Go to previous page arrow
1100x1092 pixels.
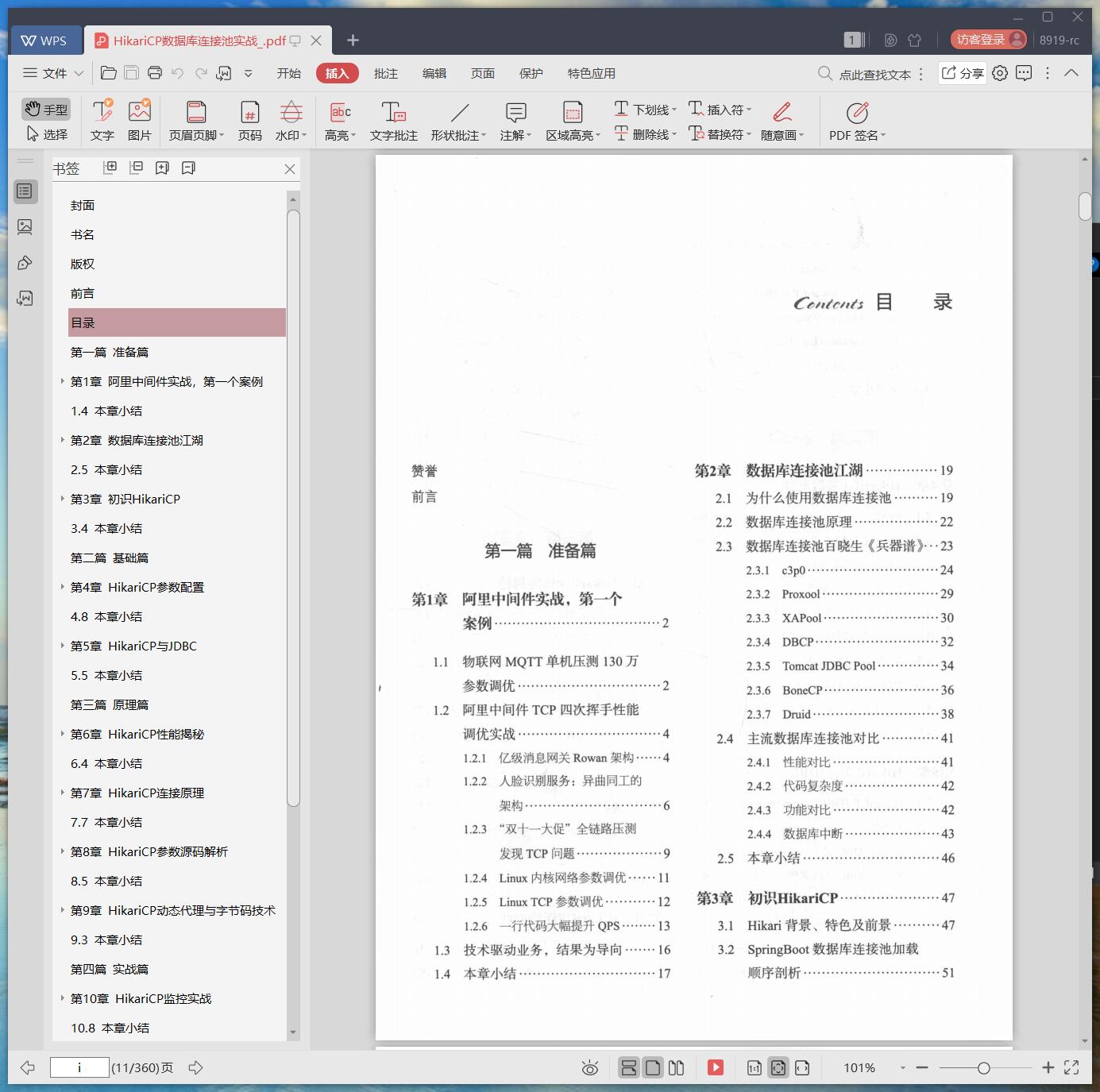28,1067
